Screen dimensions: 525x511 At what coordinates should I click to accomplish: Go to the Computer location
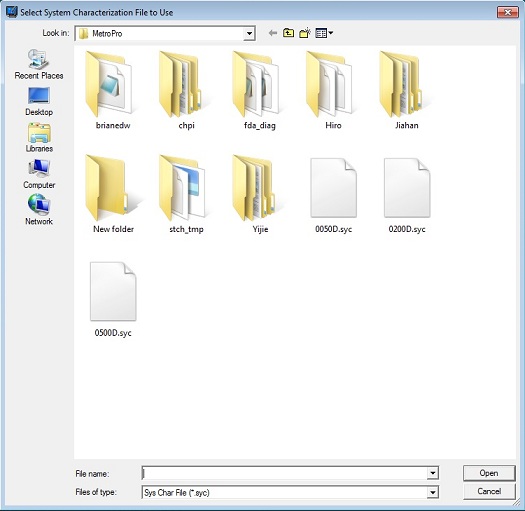coord(39,174)
